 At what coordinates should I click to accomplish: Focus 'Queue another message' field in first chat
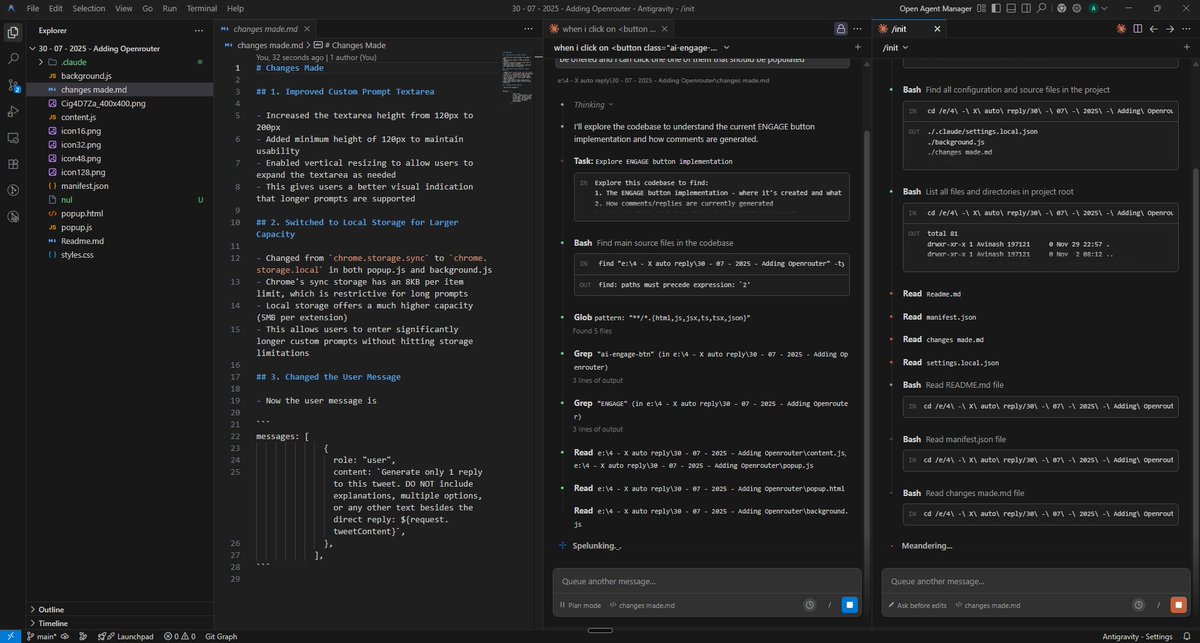tap(707, 581)
